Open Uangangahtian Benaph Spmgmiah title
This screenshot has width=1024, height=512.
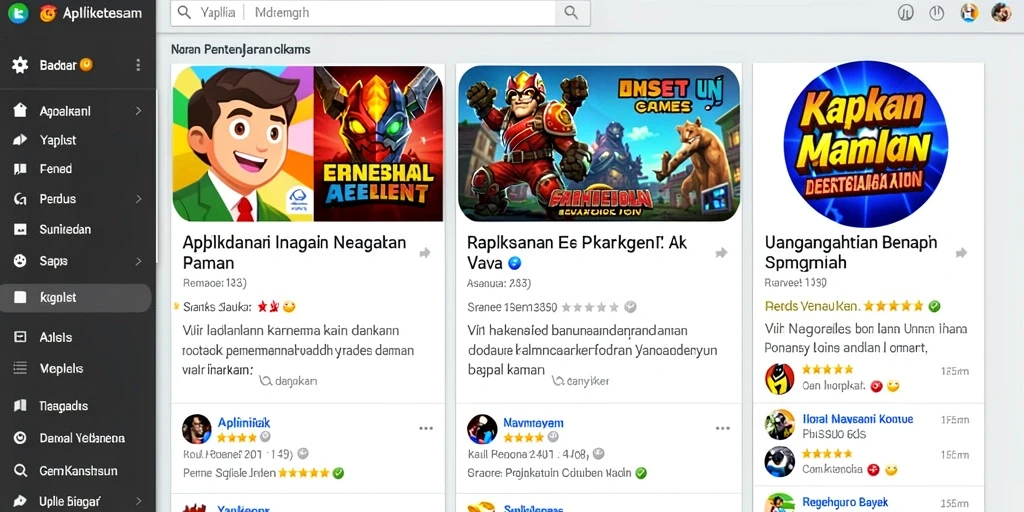pyautogui.click(x=851, y=253)
